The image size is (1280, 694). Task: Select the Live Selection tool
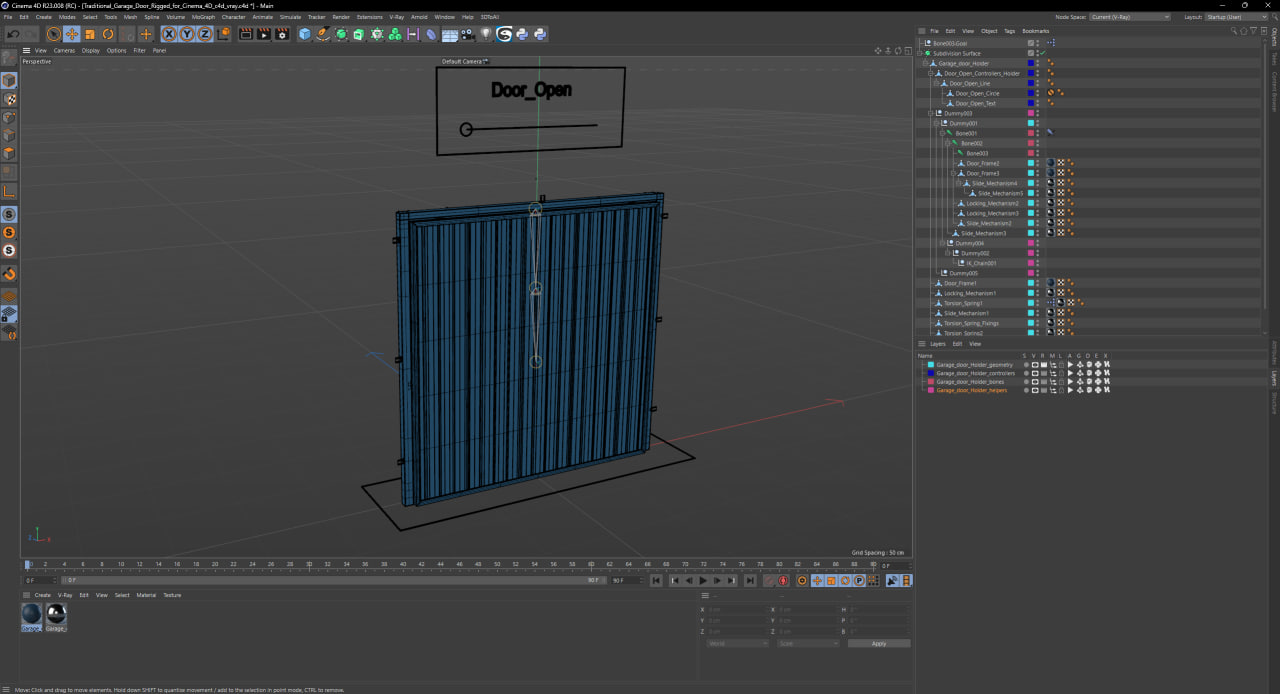pos(54,34)
